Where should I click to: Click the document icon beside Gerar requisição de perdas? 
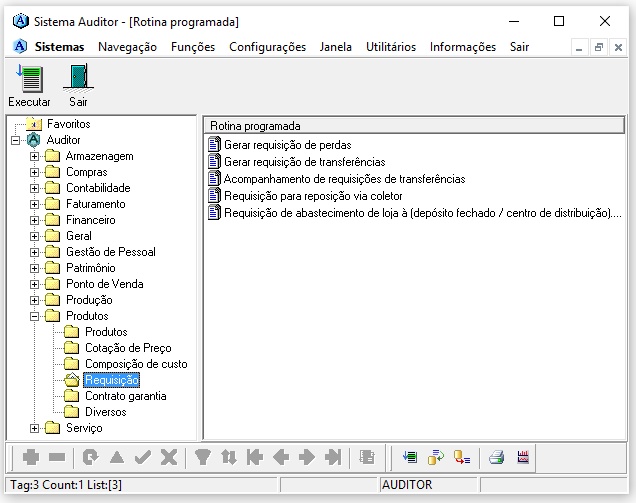click(x=213, y=146)
